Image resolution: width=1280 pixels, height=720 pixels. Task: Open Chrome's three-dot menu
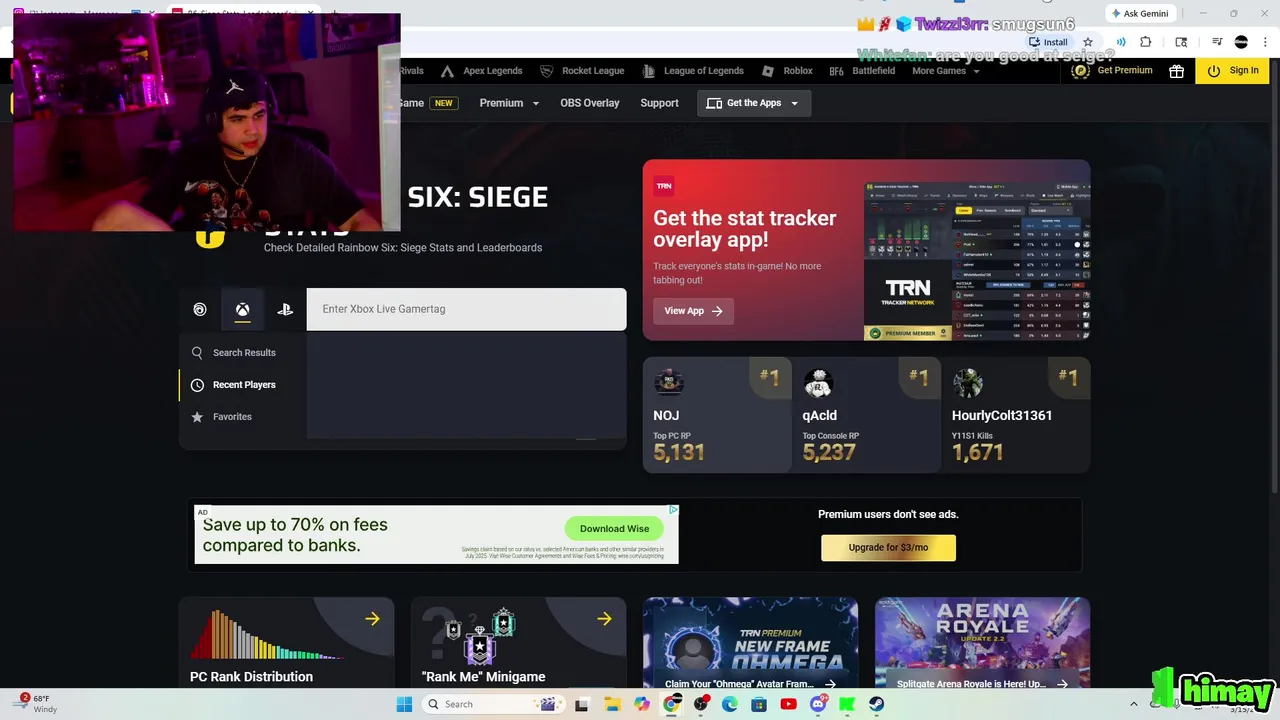click(x=1266, y=42)
